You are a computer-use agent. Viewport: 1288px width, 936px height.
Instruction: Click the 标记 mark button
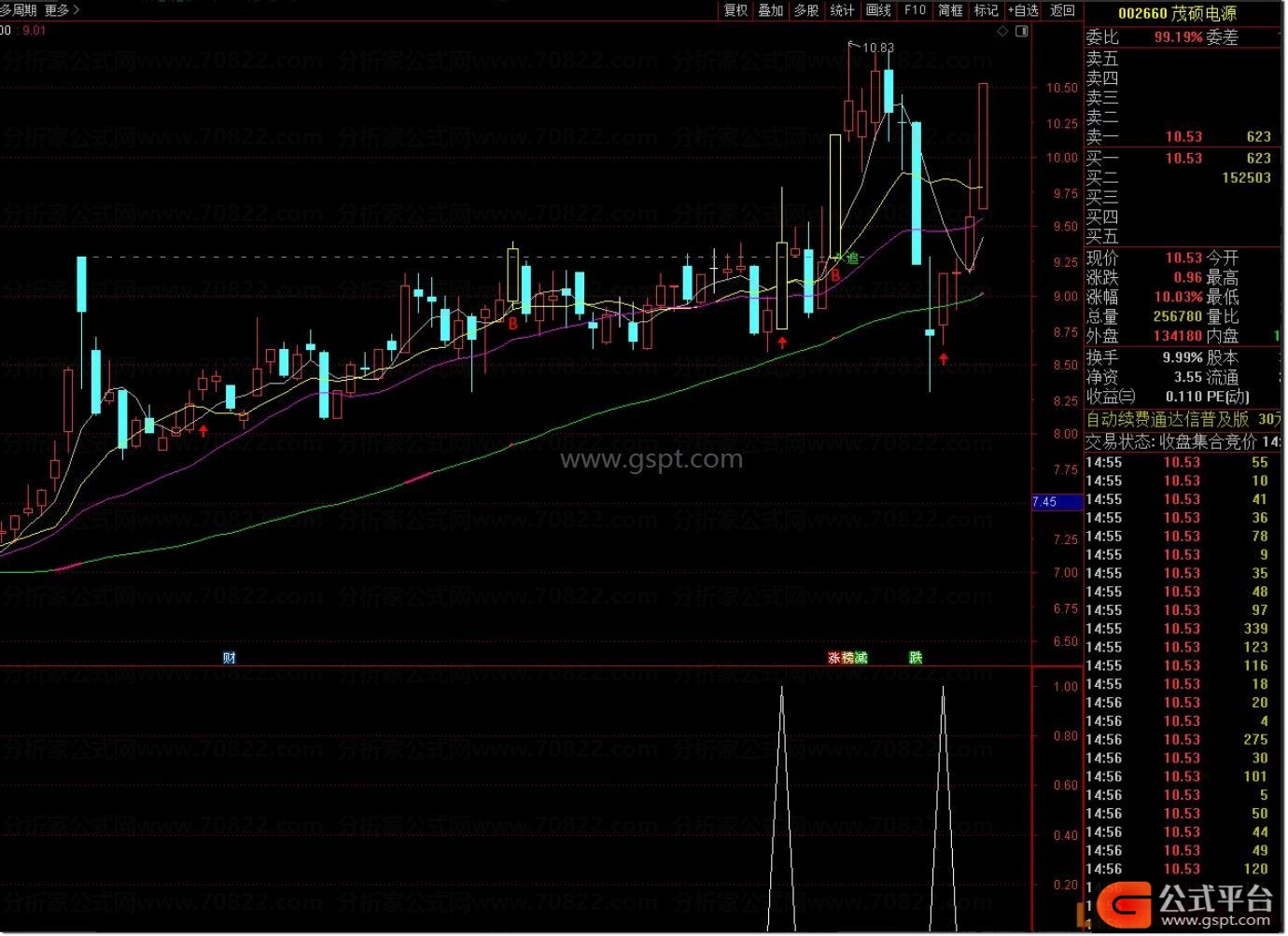coord(986,10)
